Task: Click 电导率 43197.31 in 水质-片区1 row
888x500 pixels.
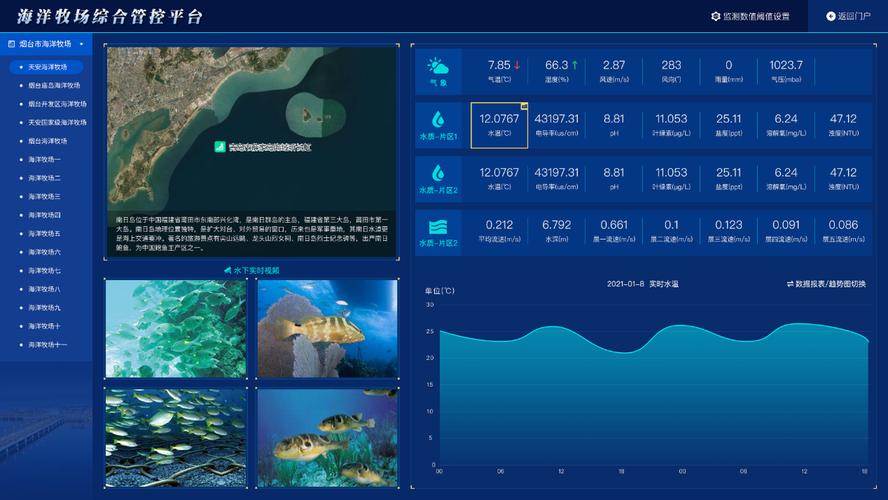Action: click(557, 125)
